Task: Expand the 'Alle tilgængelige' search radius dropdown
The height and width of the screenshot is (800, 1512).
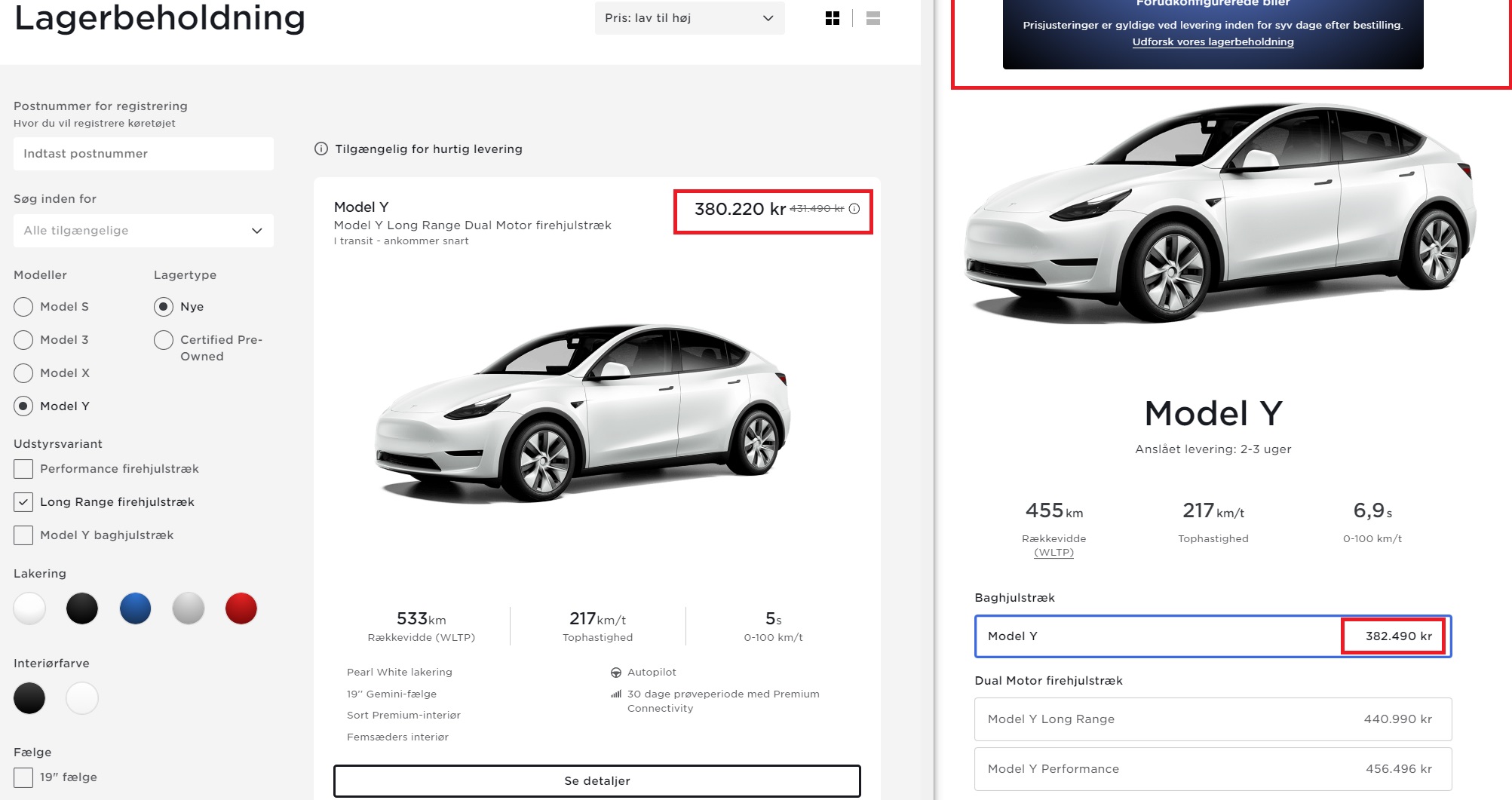Action: 143,231
